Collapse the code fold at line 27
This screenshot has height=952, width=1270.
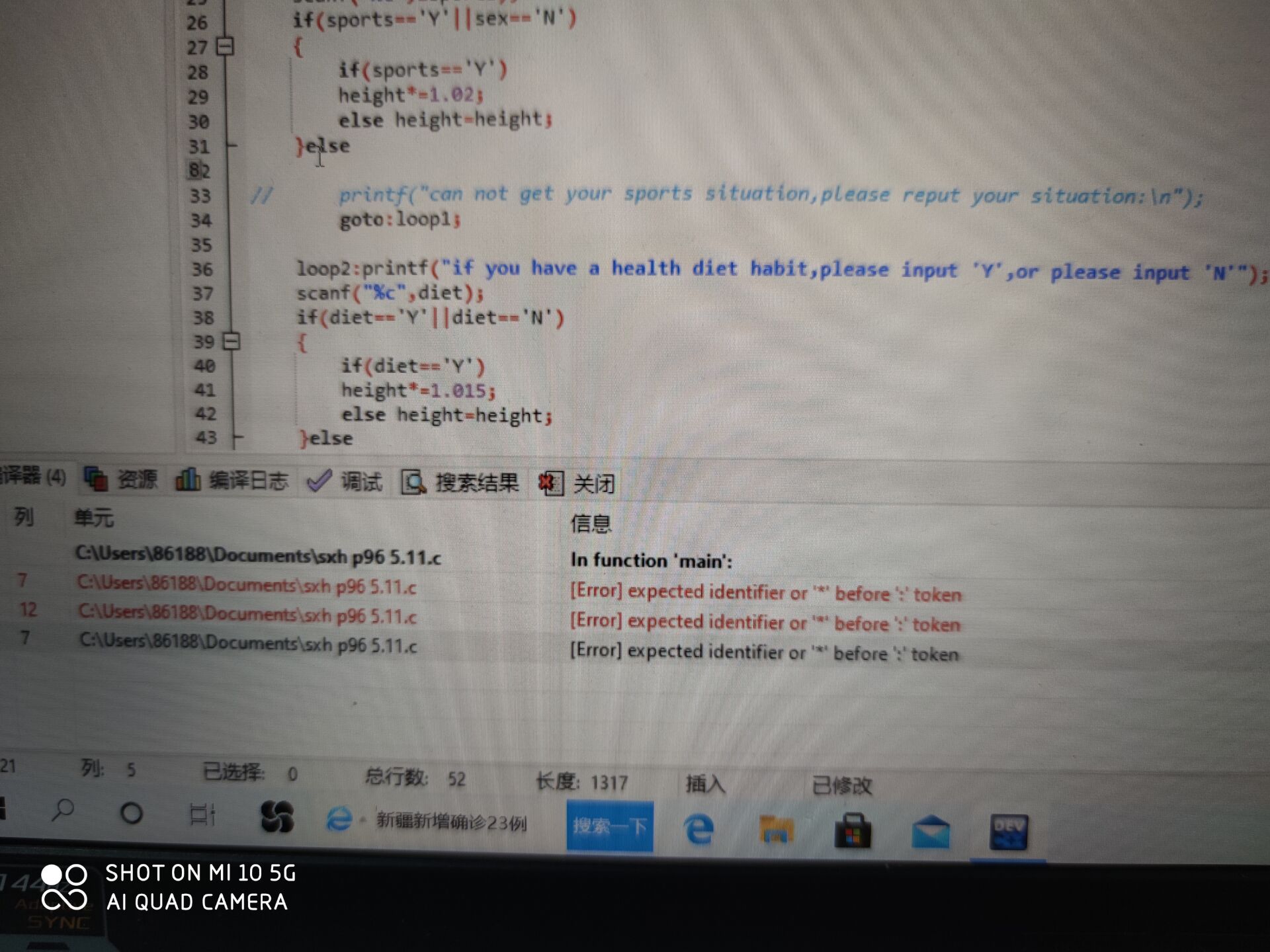[226, 47]
